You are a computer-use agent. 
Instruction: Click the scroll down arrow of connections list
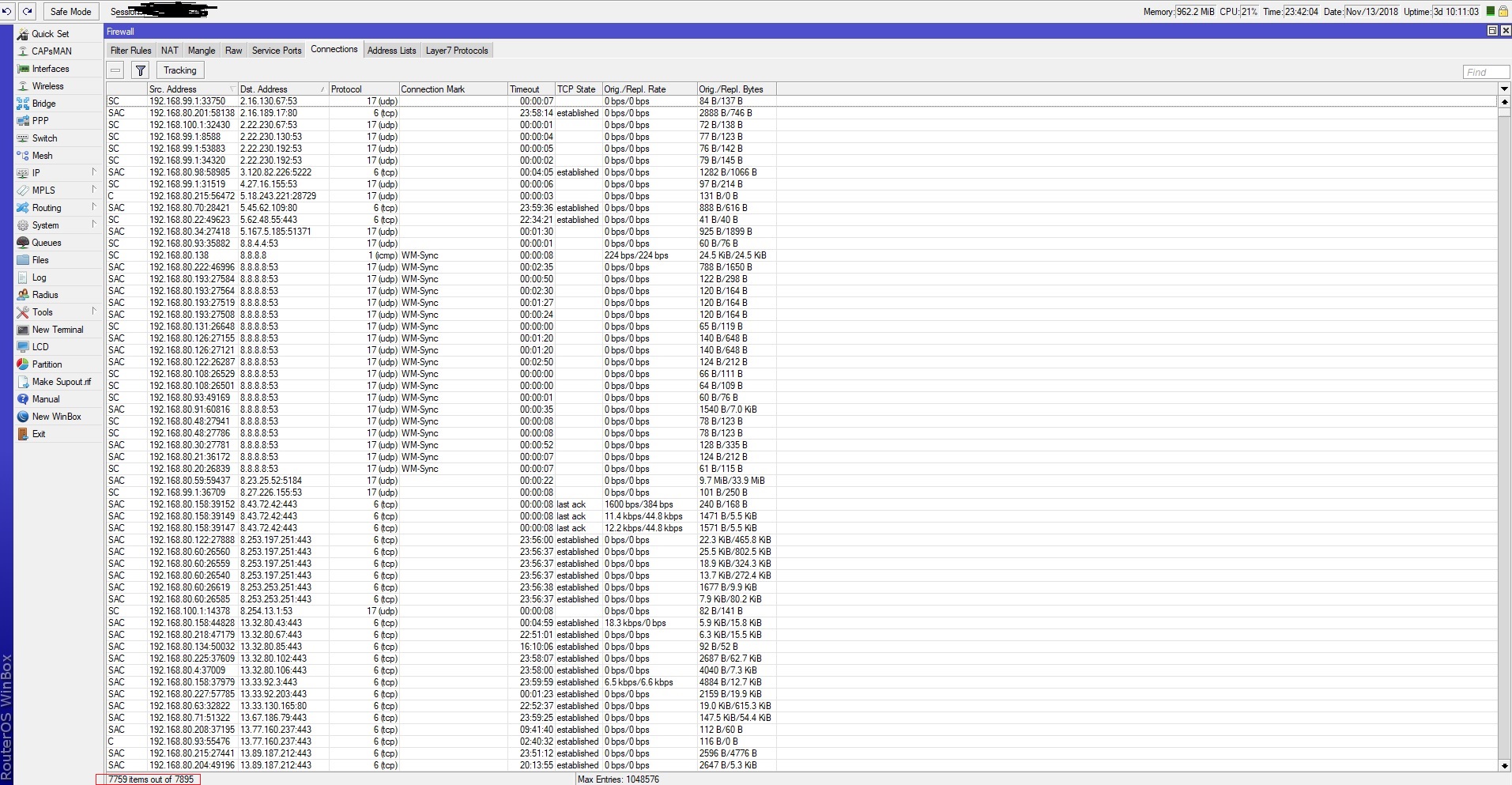(1504, 765)
